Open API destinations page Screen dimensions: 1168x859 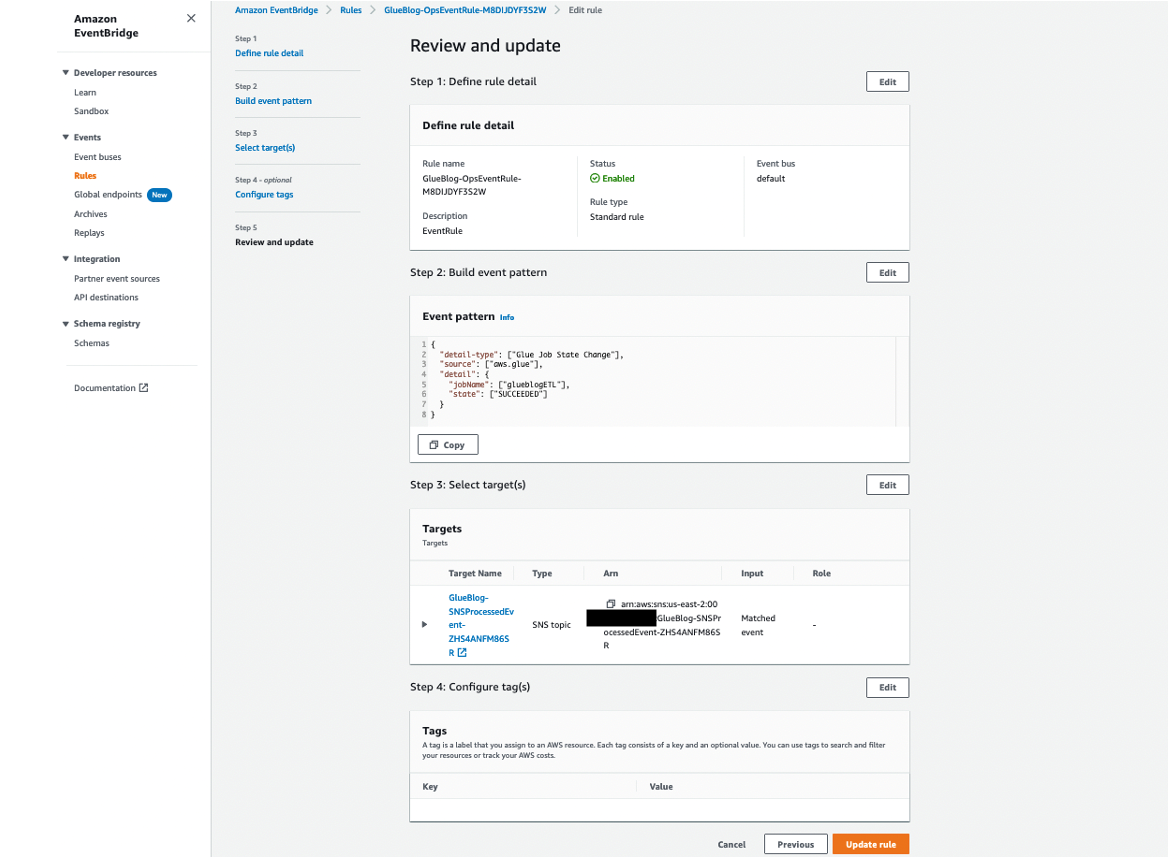(106, 297)
